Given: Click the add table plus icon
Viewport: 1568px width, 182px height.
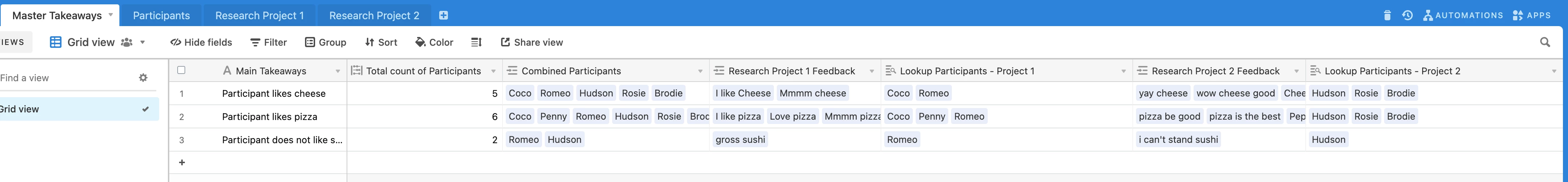Looking at the screenshot, I should pyautogui.click(x=443, y=15).
